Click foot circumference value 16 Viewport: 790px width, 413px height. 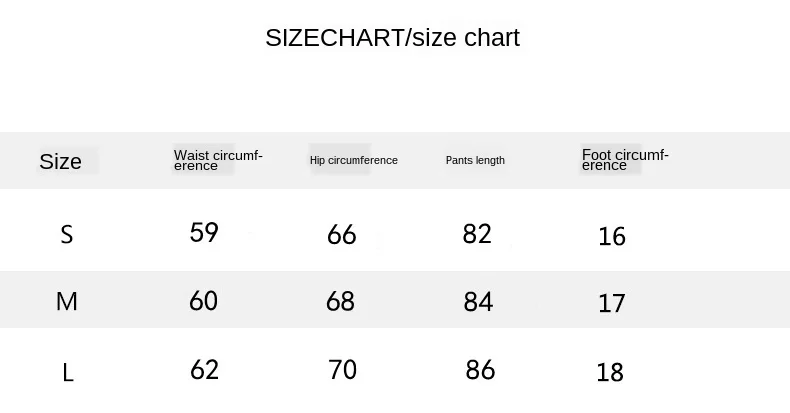pos(612,236)
